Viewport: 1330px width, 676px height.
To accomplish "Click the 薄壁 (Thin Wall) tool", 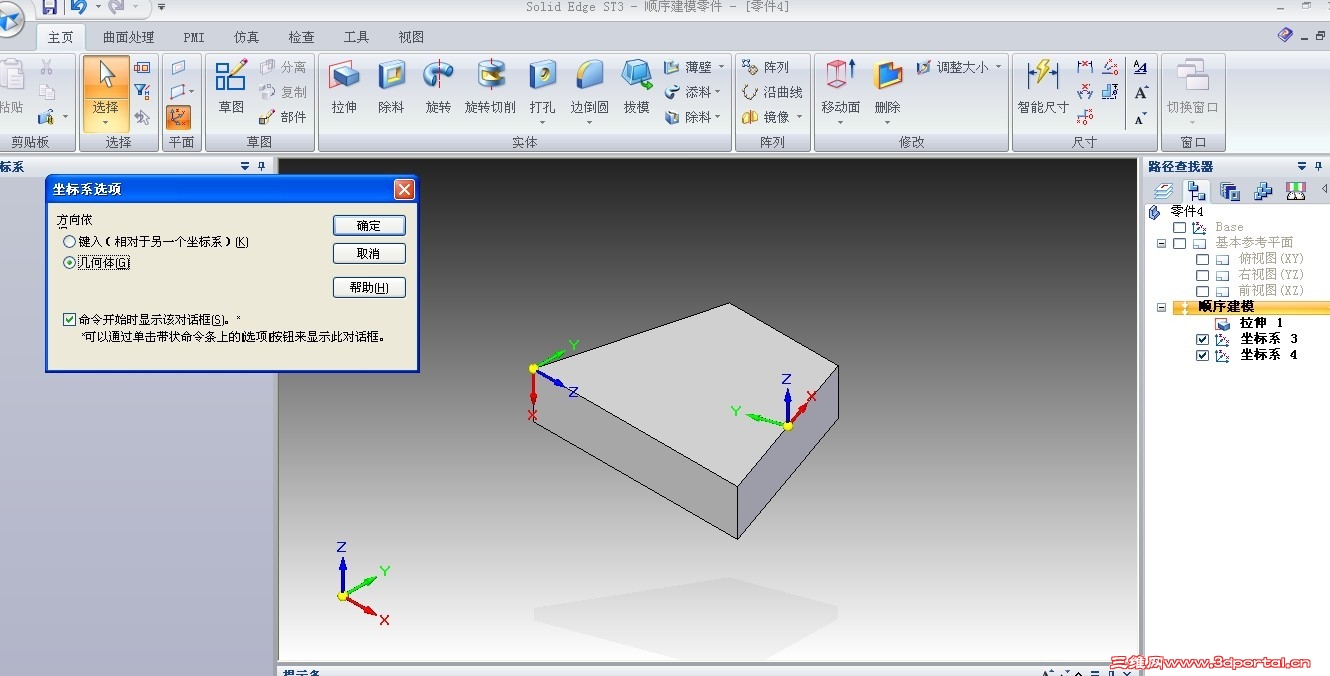I will (689, 67).
